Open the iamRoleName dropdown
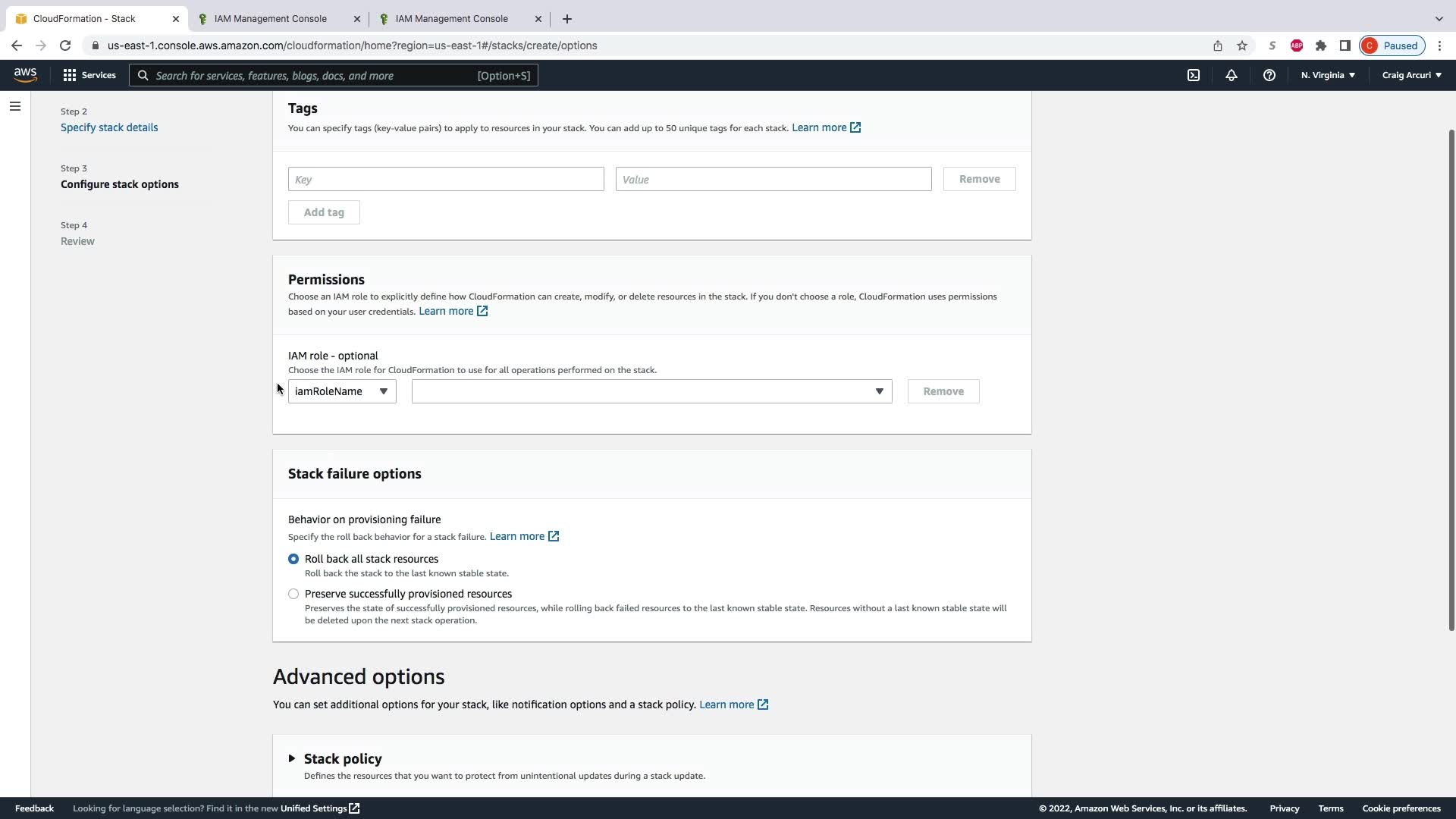This screenshot has width=1456, height=819. tap(342, 391)
